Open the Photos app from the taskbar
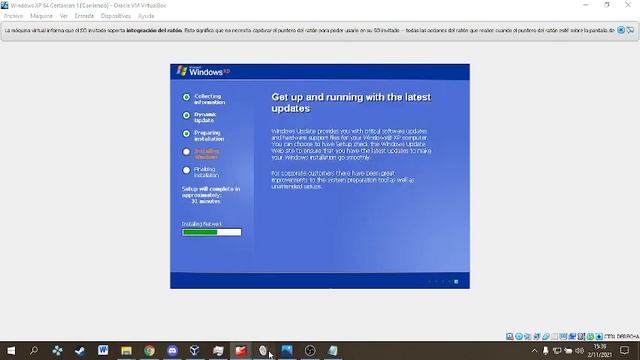 pos(287,351)
